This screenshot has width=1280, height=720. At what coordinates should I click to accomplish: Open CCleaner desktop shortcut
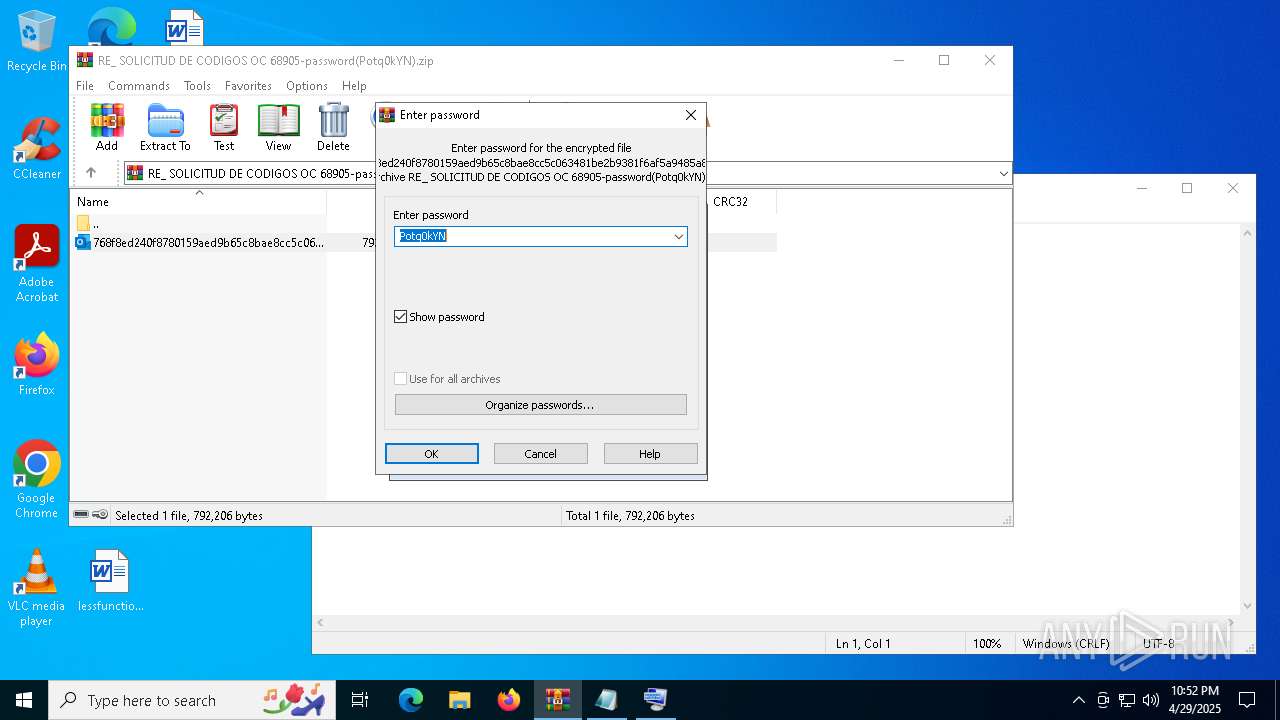point(36,148)
